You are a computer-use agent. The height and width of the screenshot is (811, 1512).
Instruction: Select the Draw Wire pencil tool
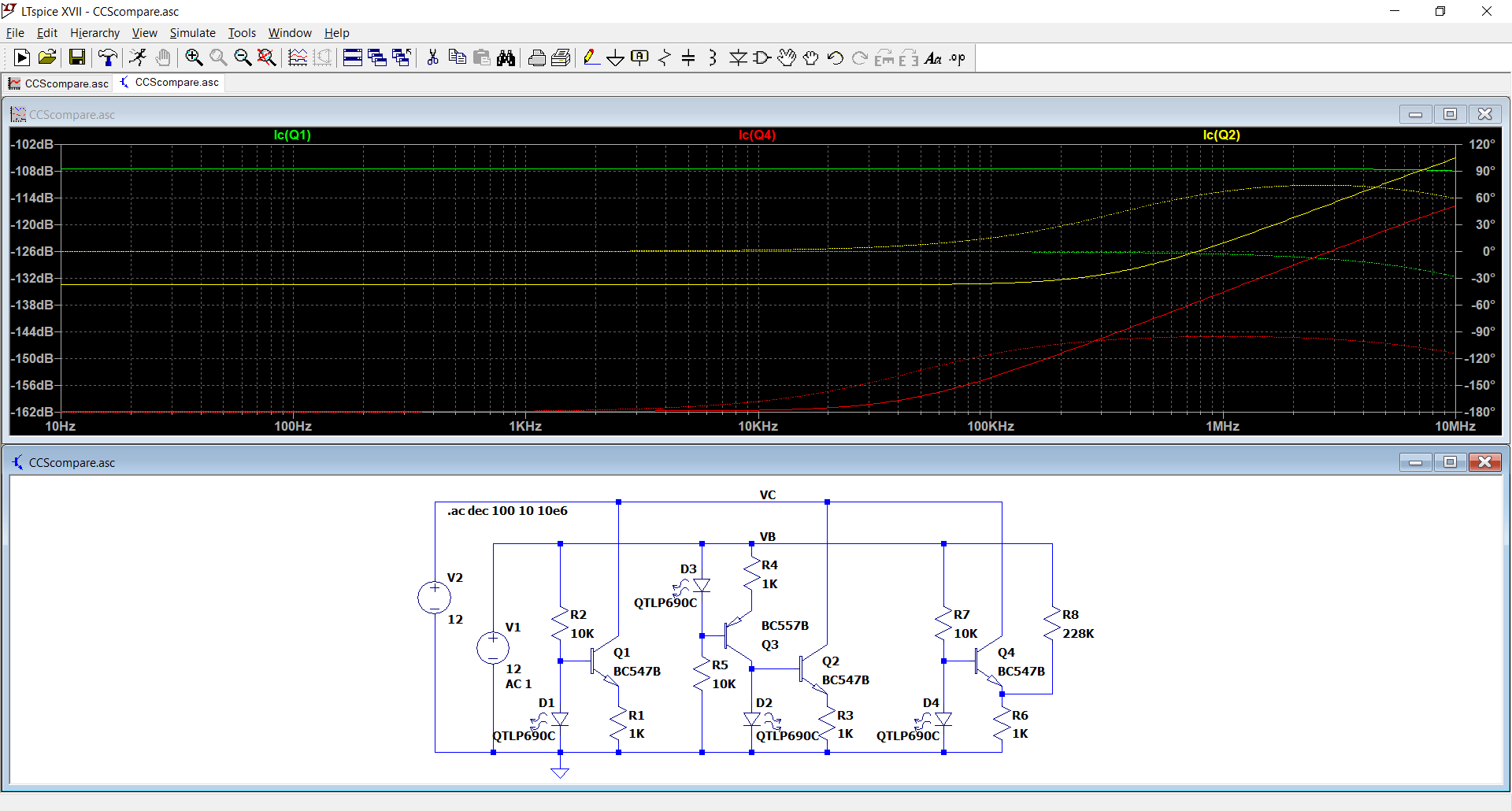coord(591,57)
